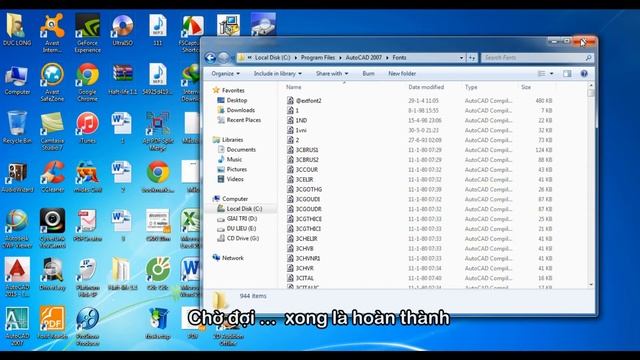Select CD Drive (G:) in navigation pane
This screenshot has height=360, width=640.
tap(238, 238)
